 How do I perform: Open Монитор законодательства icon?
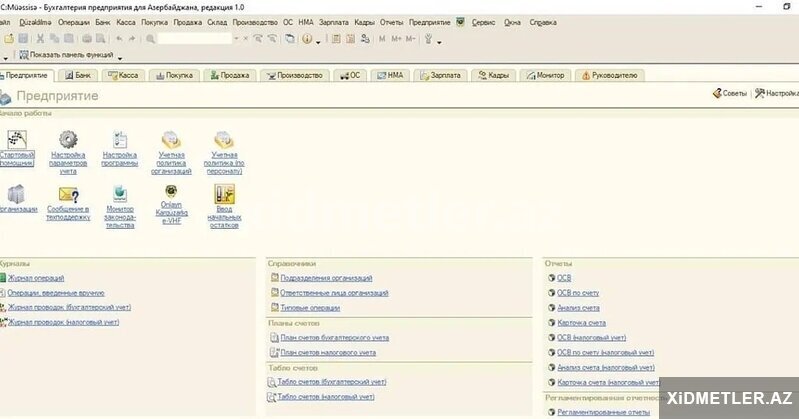(120, 194)
